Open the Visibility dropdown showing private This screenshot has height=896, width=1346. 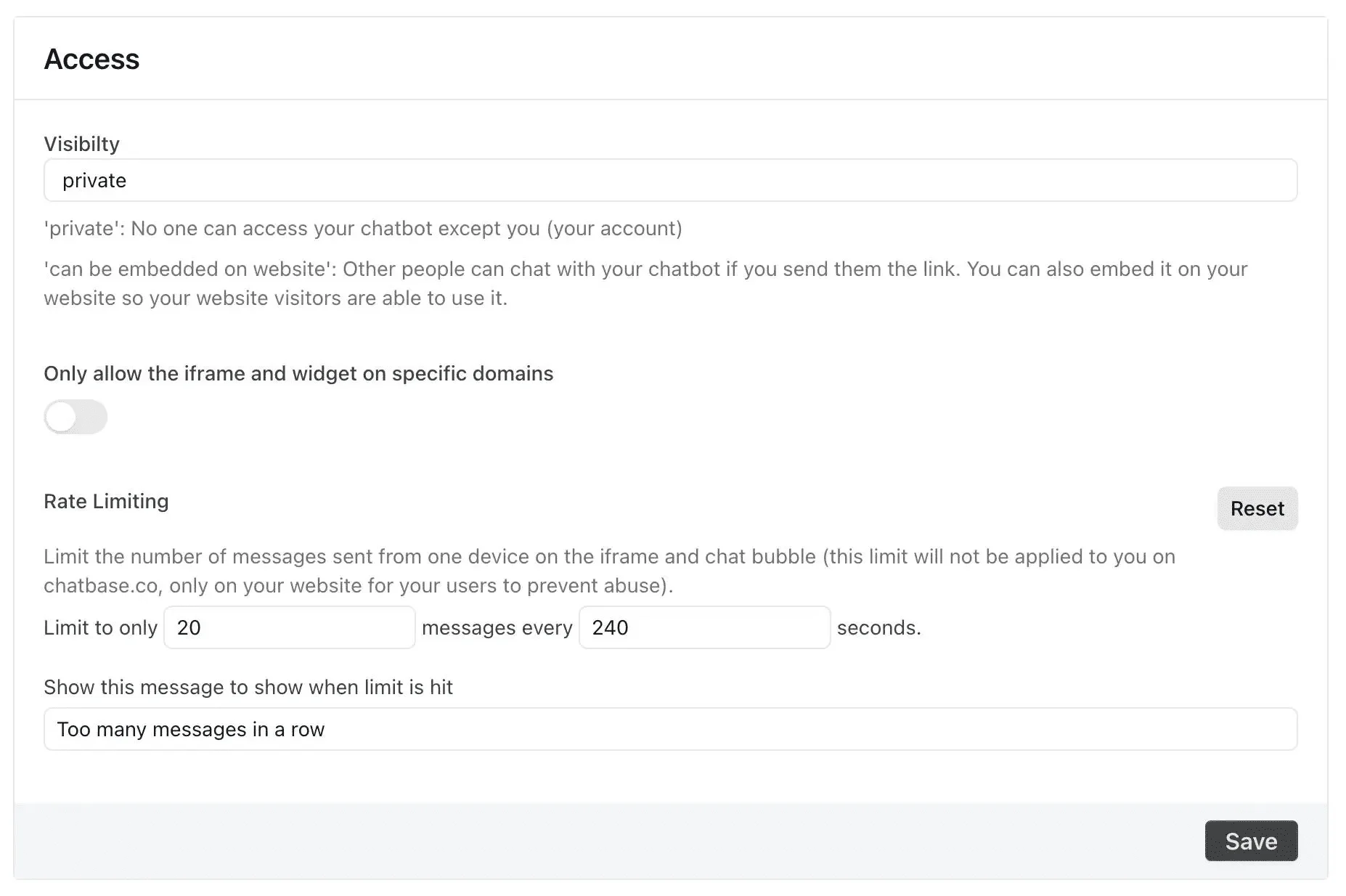(x=669, y=181)
